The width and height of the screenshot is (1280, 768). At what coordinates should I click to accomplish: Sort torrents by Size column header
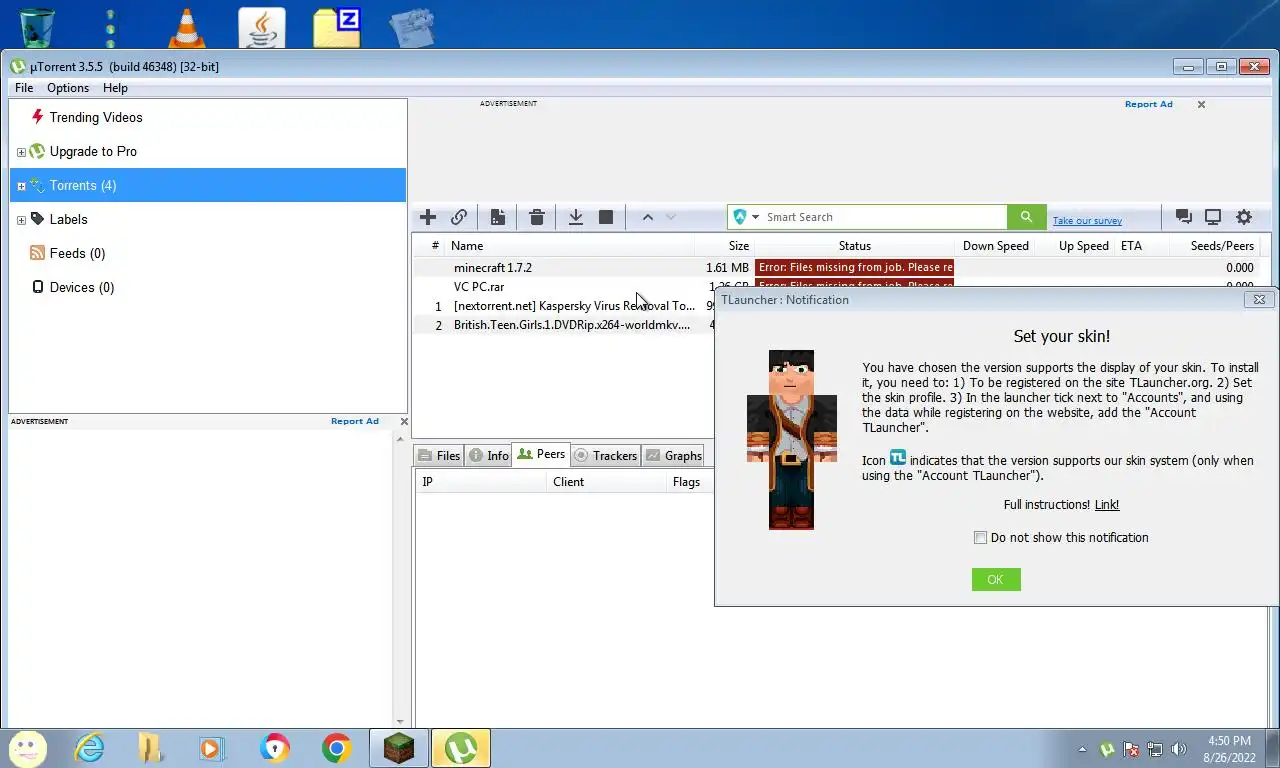(725, 246)
